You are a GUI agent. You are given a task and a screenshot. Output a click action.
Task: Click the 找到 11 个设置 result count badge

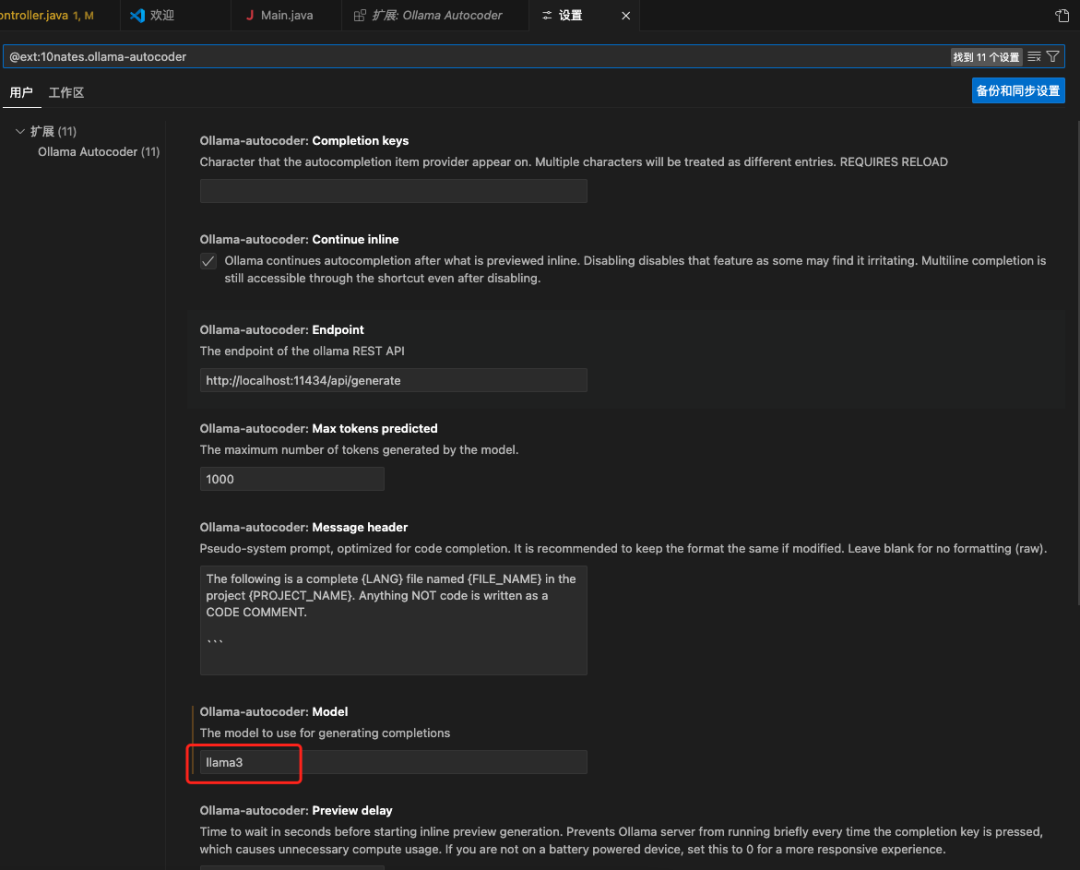coord(986,57)
